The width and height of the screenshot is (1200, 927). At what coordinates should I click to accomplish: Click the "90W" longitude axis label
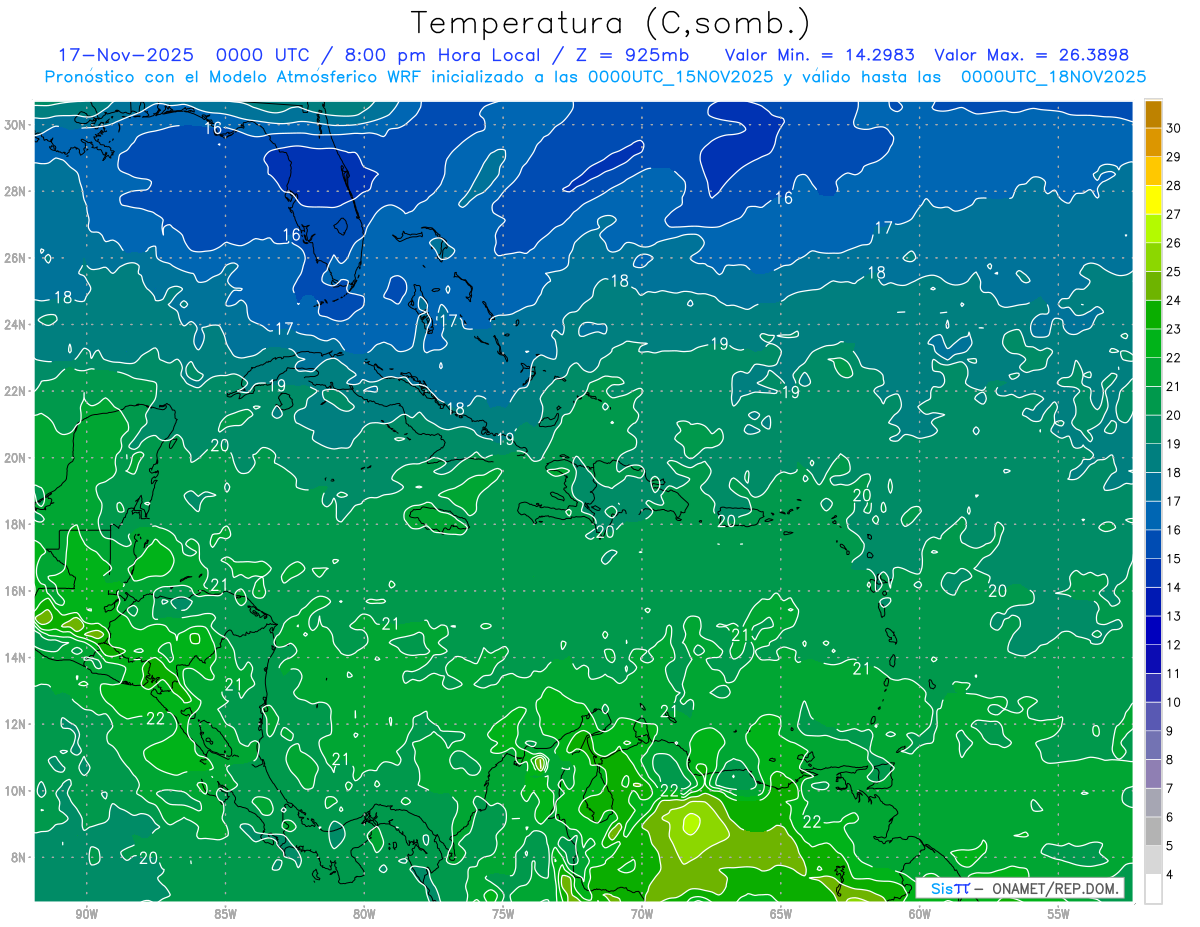87,914
